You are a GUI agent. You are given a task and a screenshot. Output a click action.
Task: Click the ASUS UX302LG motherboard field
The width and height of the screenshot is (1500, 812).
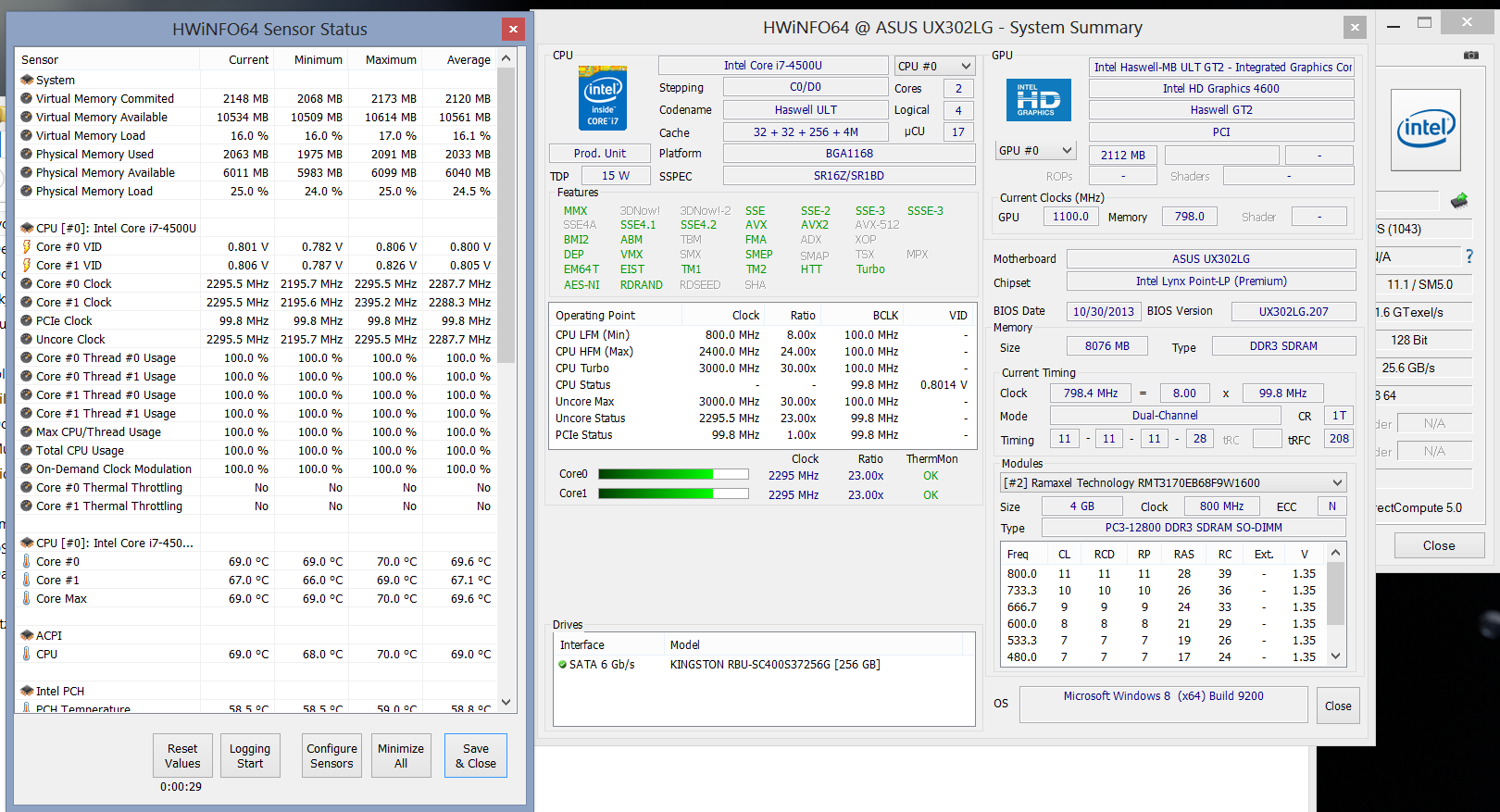point(1211,259)
